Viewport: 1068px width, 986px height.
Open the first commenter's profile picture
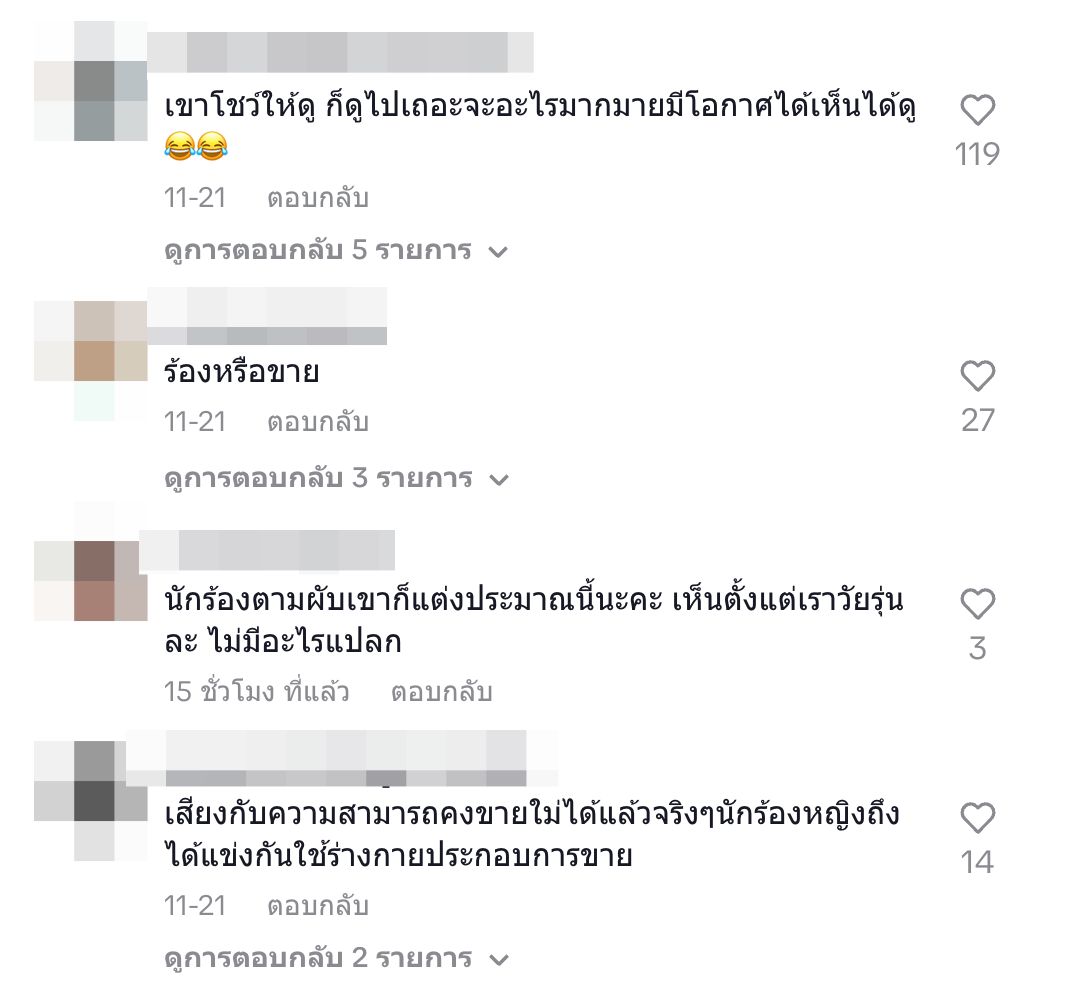pyautogui.click(x=91, y=81)
